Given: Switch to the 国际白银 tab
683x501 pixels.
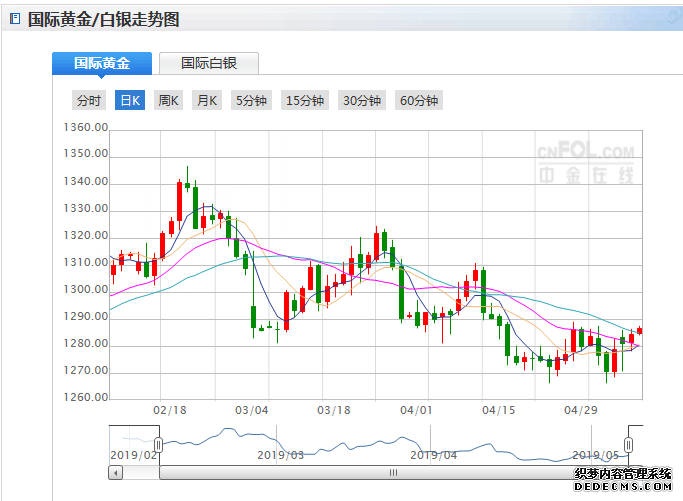Looking at the screenshot, I should click(x=209, y=63).
